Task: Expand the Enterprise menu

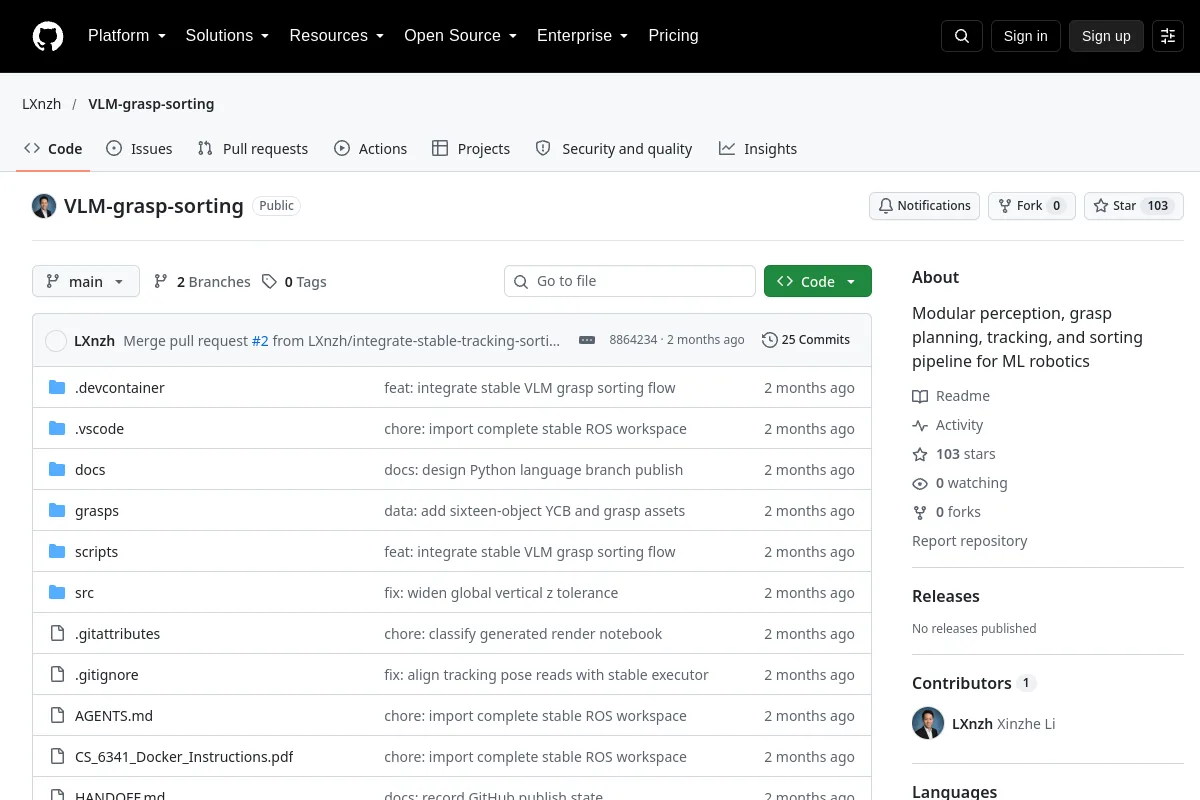Action: pyautogui.click(x=583, y=36)
